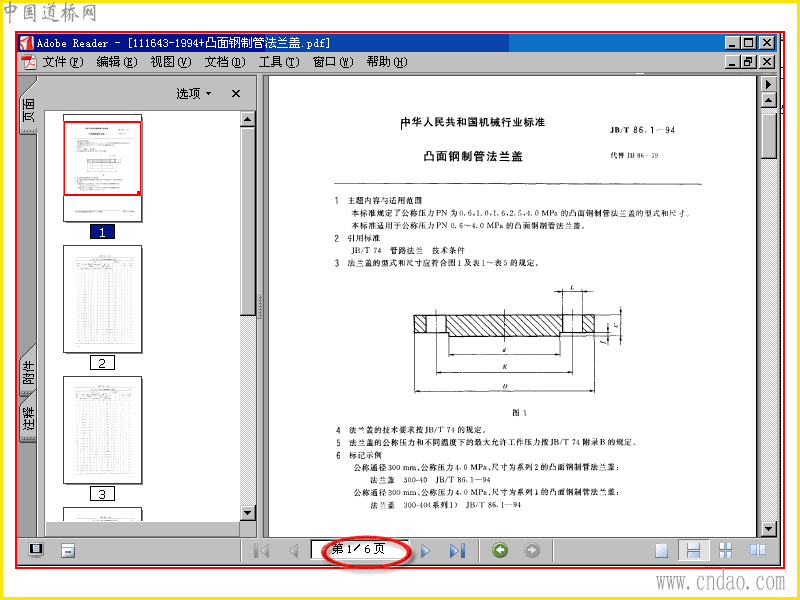Switch to facing pages layout
This screenshot has height=600, width=800.
pos(758,549)
